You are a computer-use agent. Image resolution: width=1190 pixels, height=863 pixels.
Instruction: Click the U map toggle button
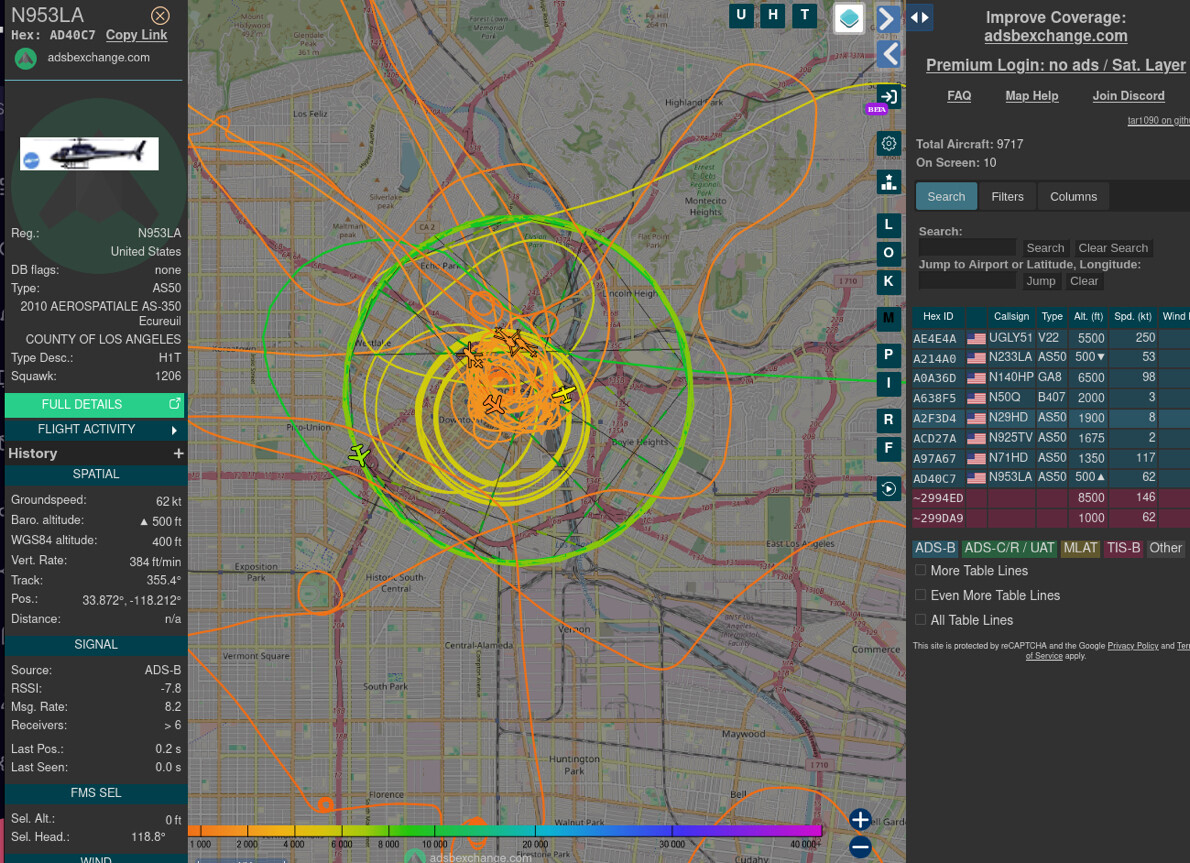(x=741, y=15)
